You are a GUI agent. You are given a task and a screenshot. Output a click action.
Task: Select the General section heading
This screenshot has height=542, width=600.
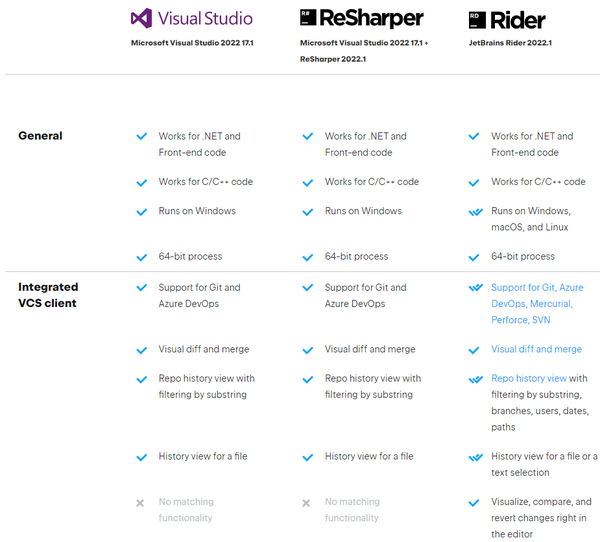[x=40, y=136]
